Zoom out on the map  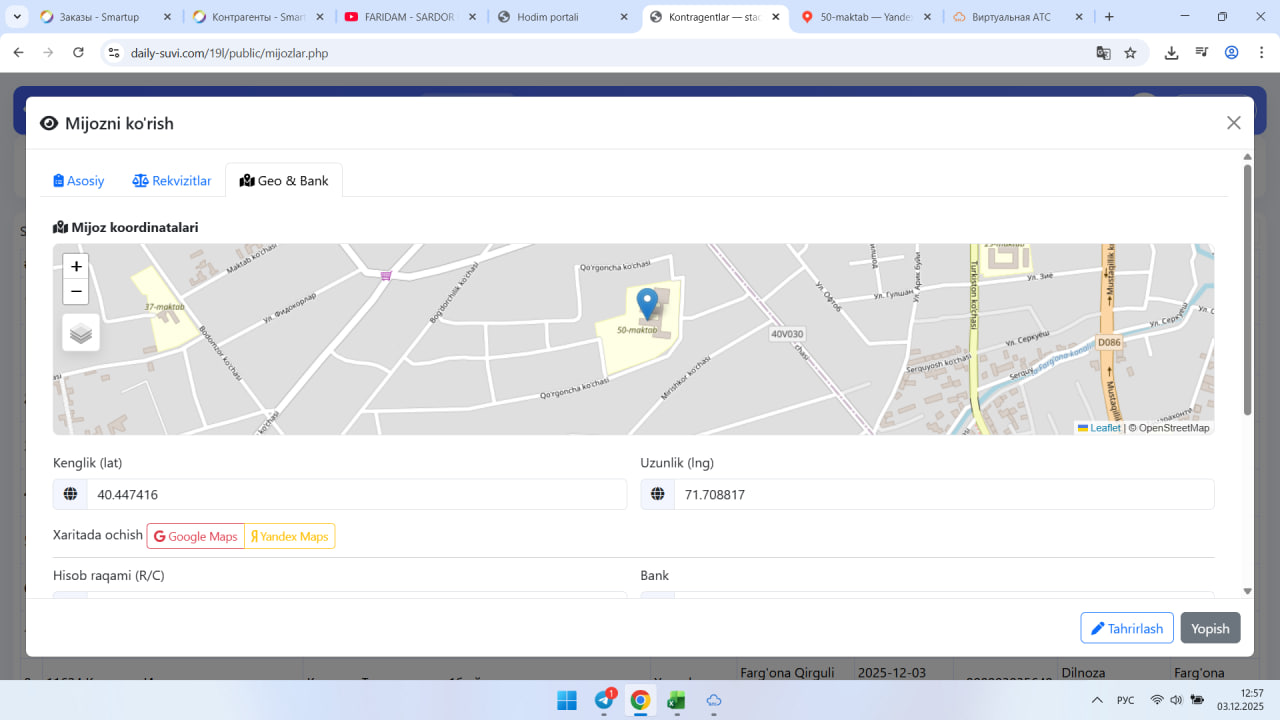tap(76, 292)
